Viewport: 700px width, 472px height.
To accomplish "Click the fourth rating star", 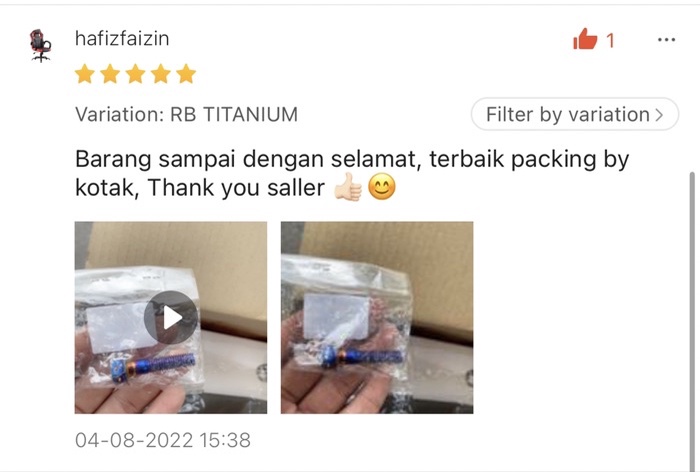I will click(161, 74).
